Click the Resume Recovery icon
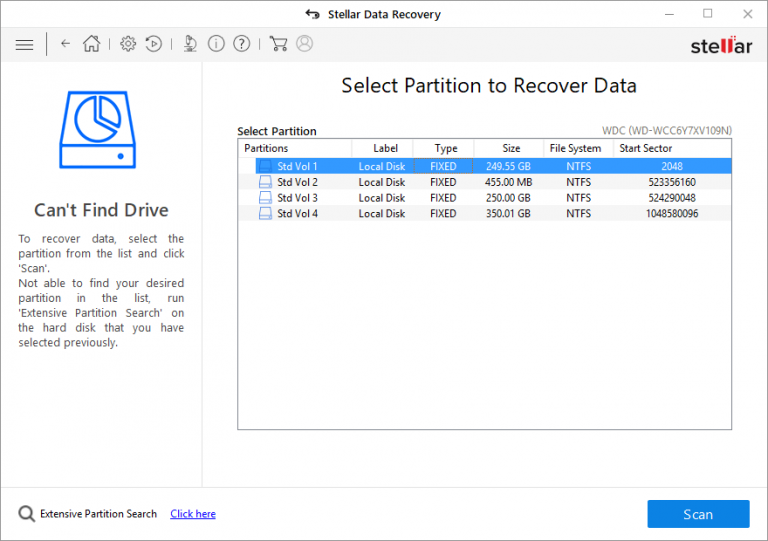This screenshot has height=541, width=768. click(154, 44)
